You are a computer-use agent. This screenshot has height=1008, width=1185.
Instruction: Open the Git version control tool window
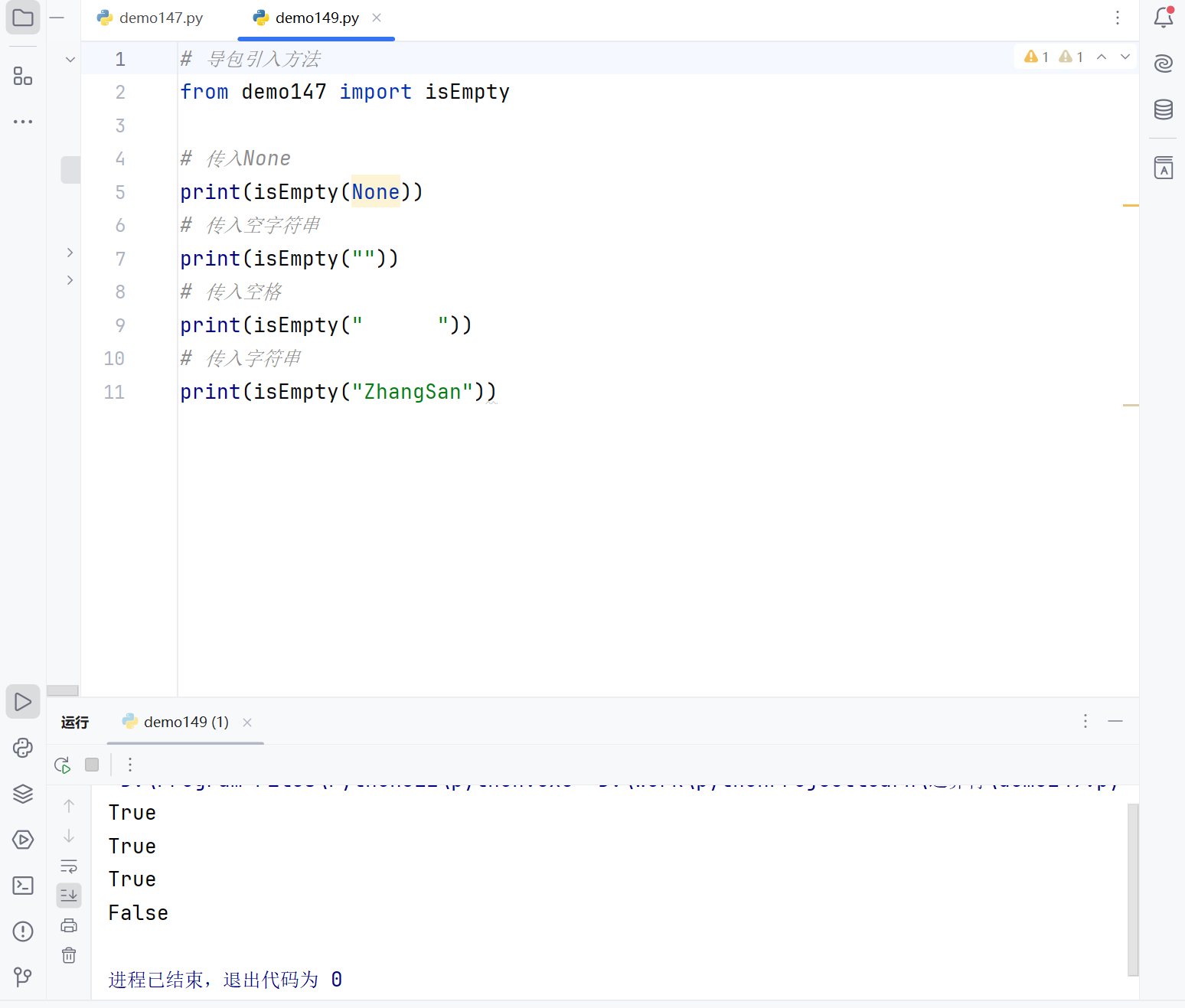tap(23, 977)
